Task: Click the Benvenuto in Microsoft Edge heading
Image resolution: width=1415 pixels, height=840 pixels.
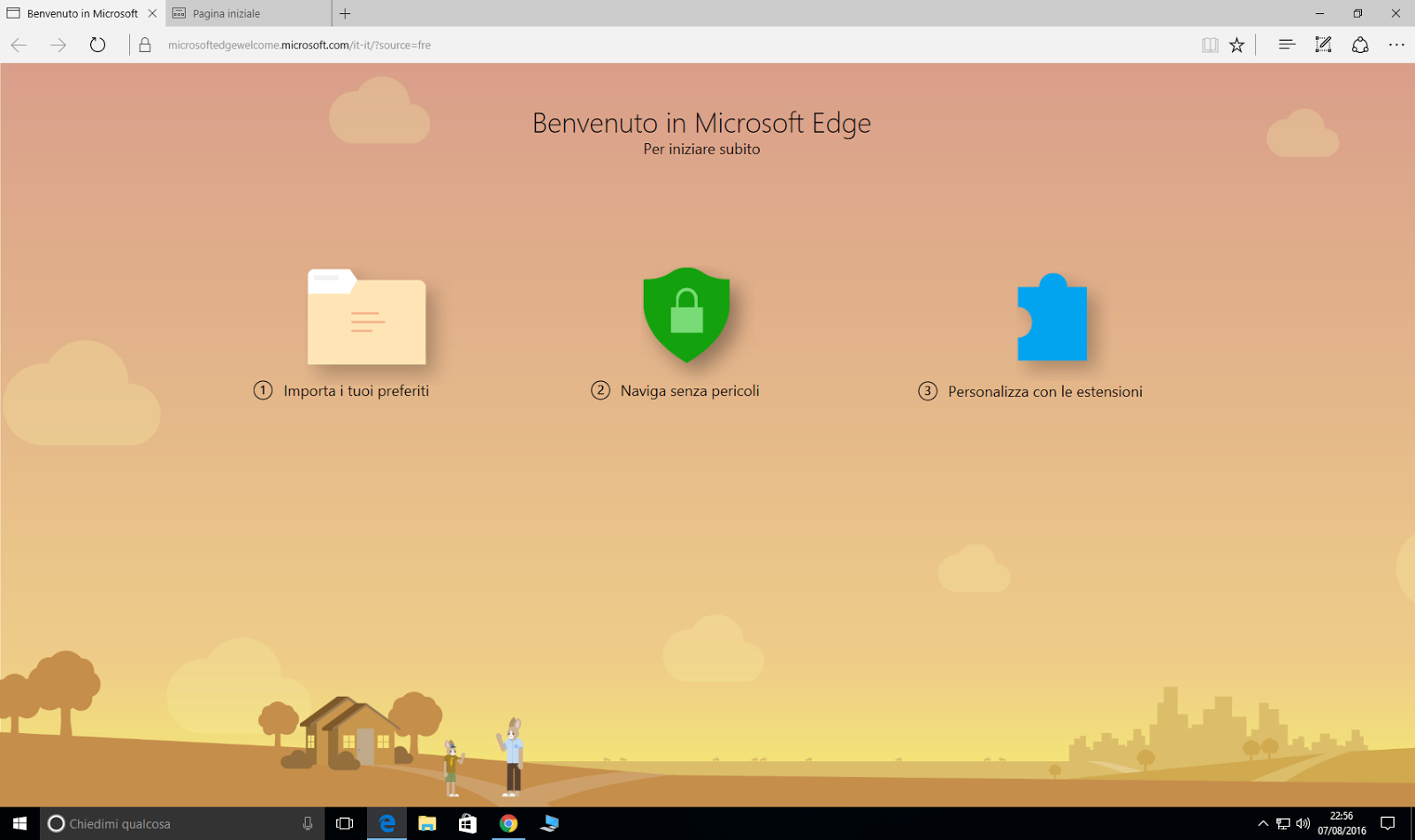Action: 701,123
